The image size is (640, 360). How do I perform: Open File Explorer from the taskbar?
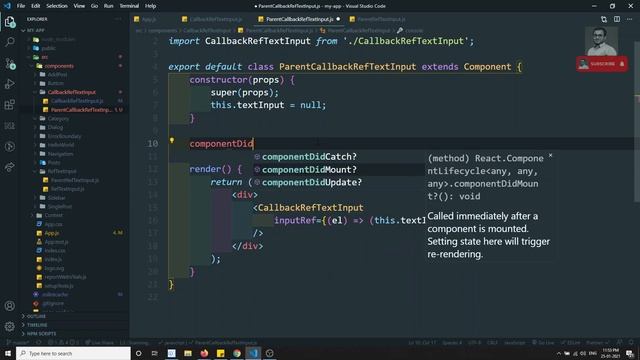188,353
